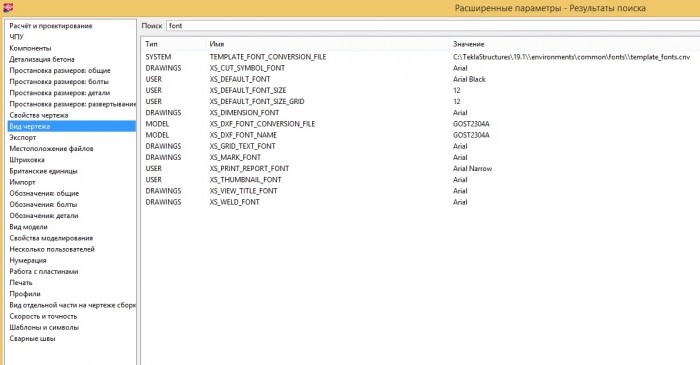Image resolution: width=700 pixels, height=365 pixels.
Task: Select the 'Местоположение файлов' category
Action: pyautogui.click(x=51, y=149)
